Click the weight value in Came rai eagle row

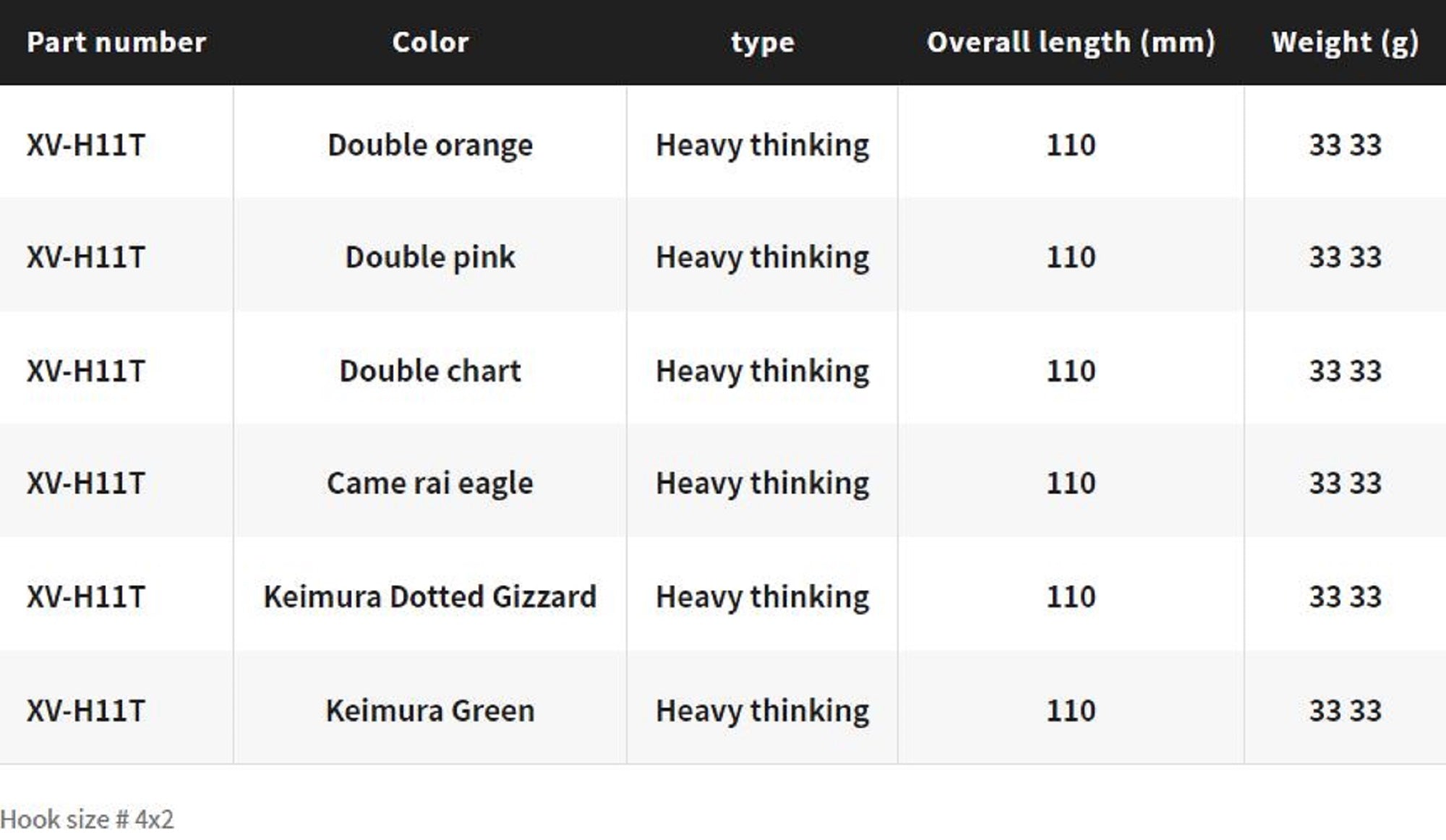tap(1345, 483)
